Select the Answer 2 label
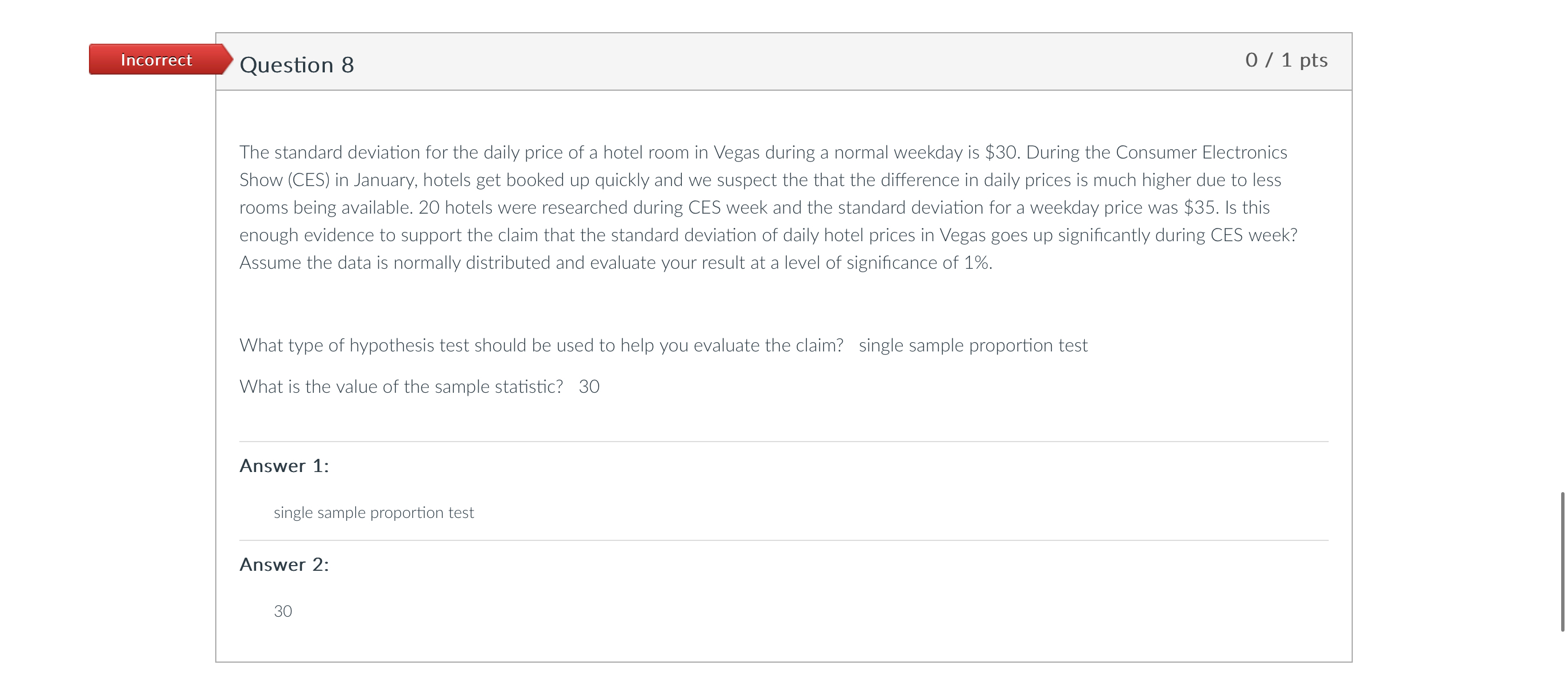Screen dimensions: 1568x700 pyautogui.click(x=284, y=564)
